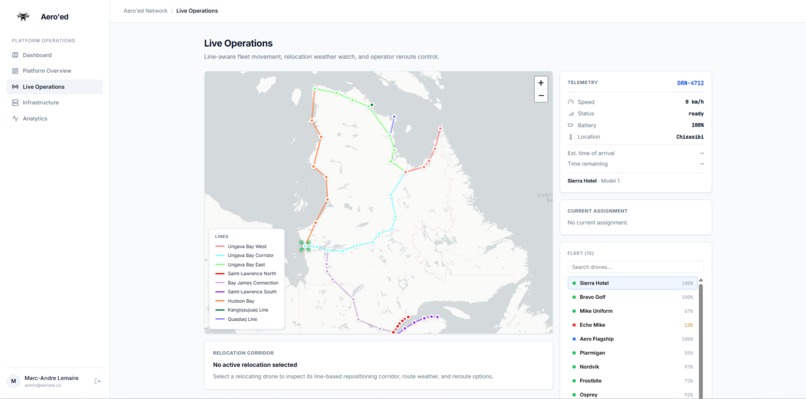Viewport: 806px width, 399px height.
Task: Select Nordvik in the fleet list
Action: [x=632, y=367]
